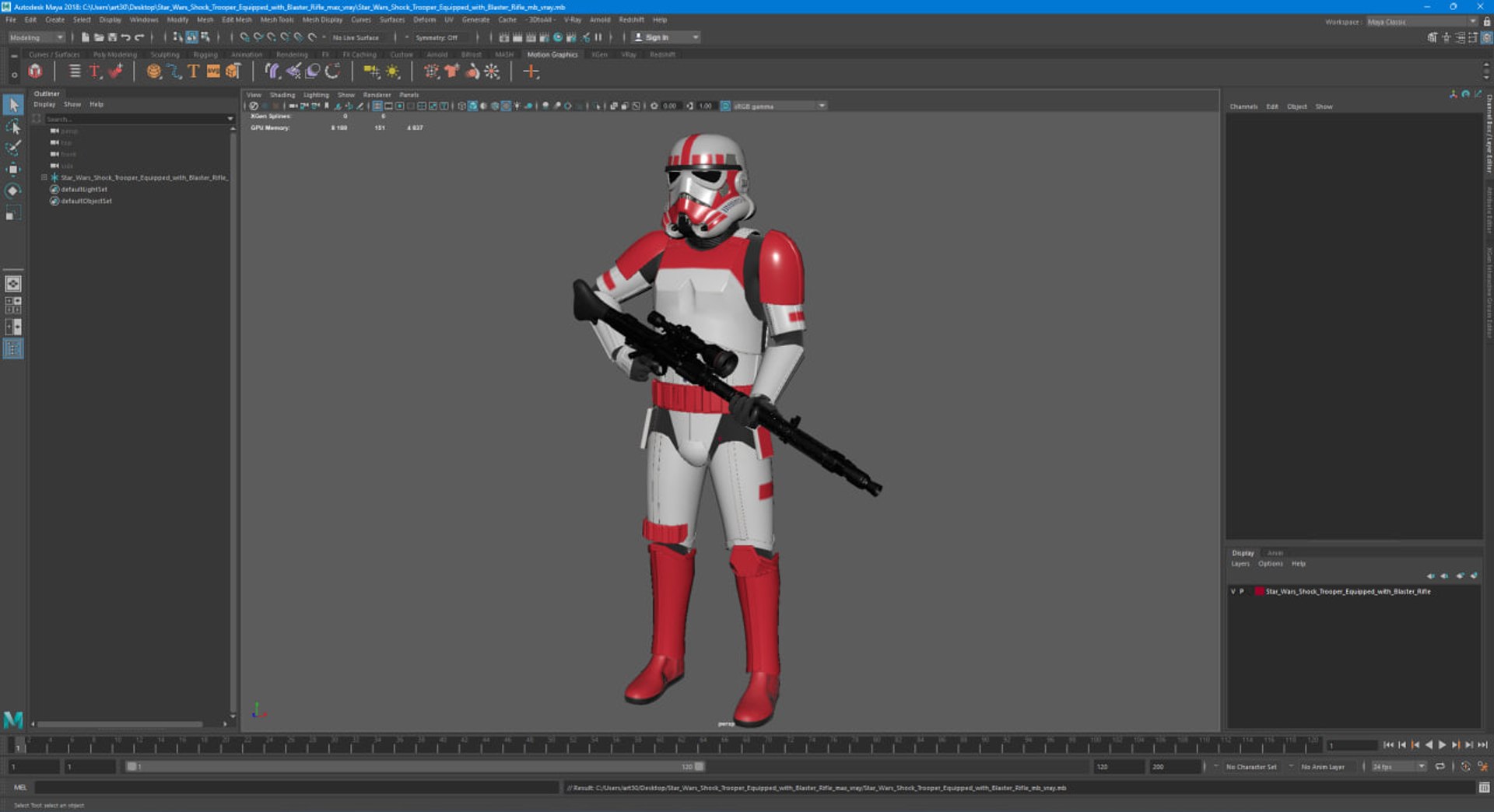The image size is (1494, 812).
Task: Click the MEL command line input field
Action: pos(296,788)
